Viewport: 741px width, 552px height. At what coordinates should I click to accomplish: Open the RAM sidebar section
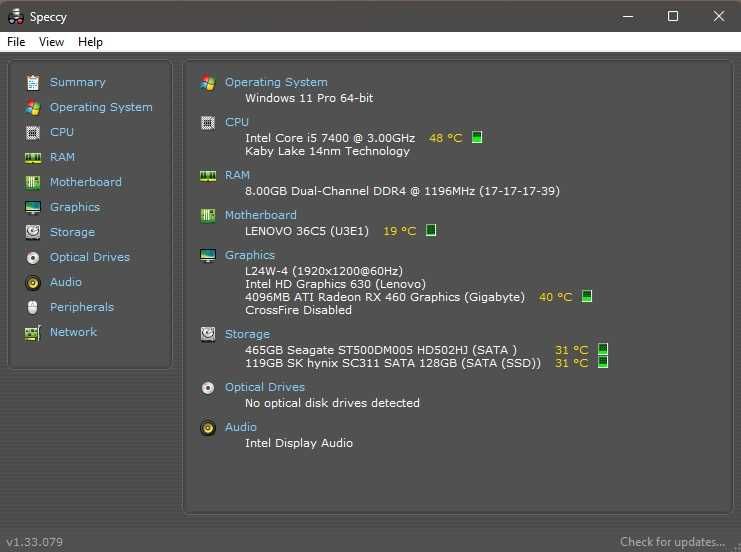point(62,157)
